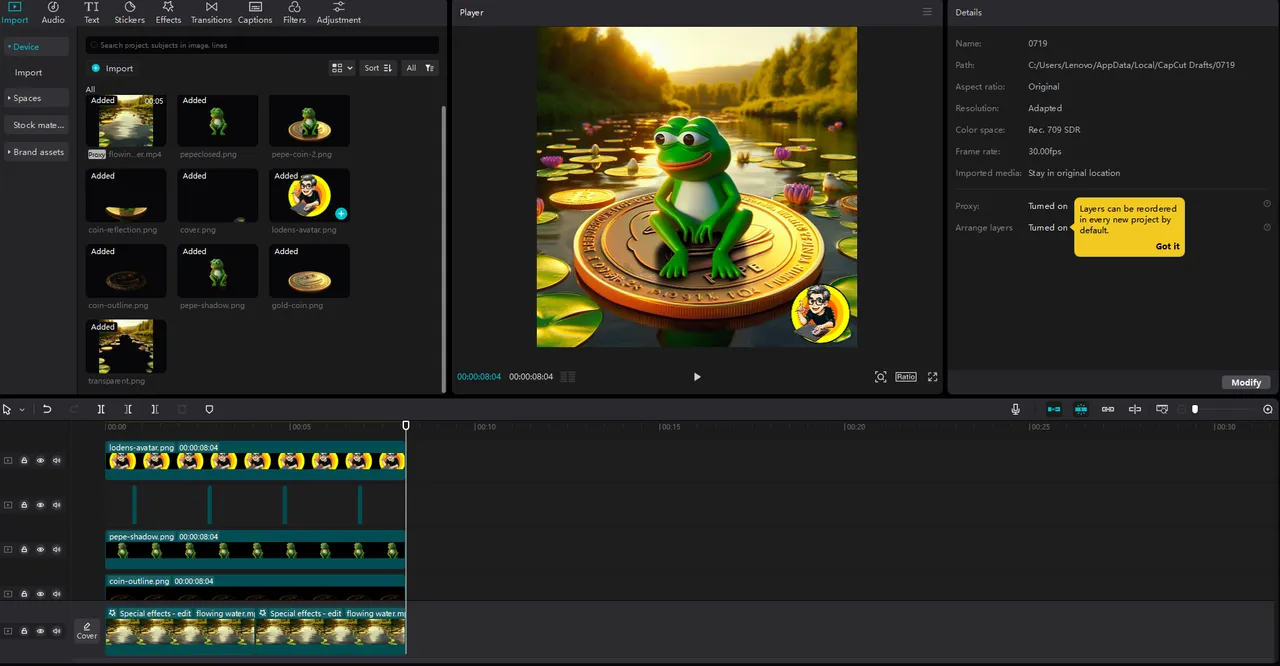Click the timeline playhead handle
The image size is (1280, 666).
click(406, 426)
